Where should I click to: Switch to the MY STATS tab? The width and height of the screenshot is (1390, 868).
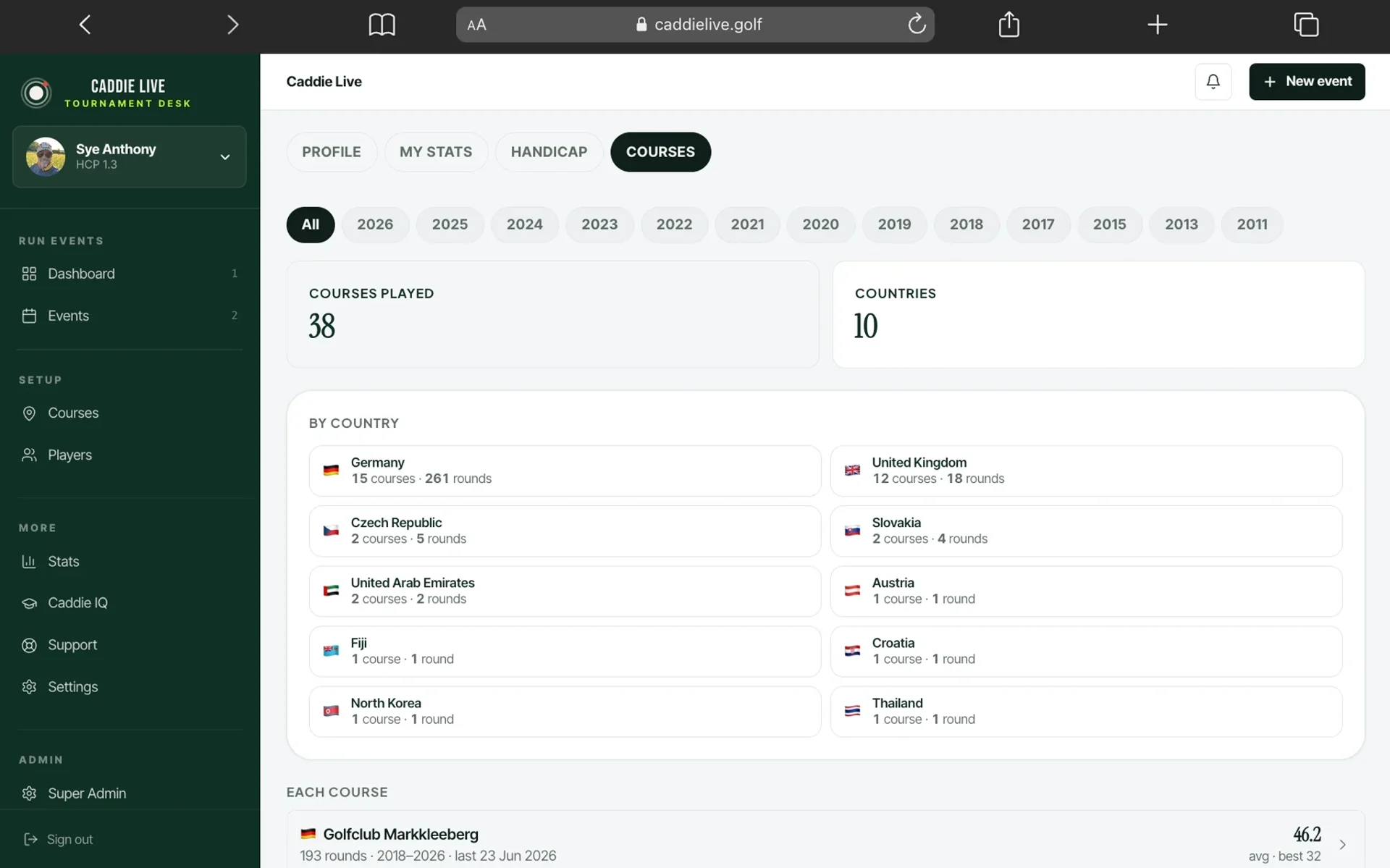(x=436, y=152)
